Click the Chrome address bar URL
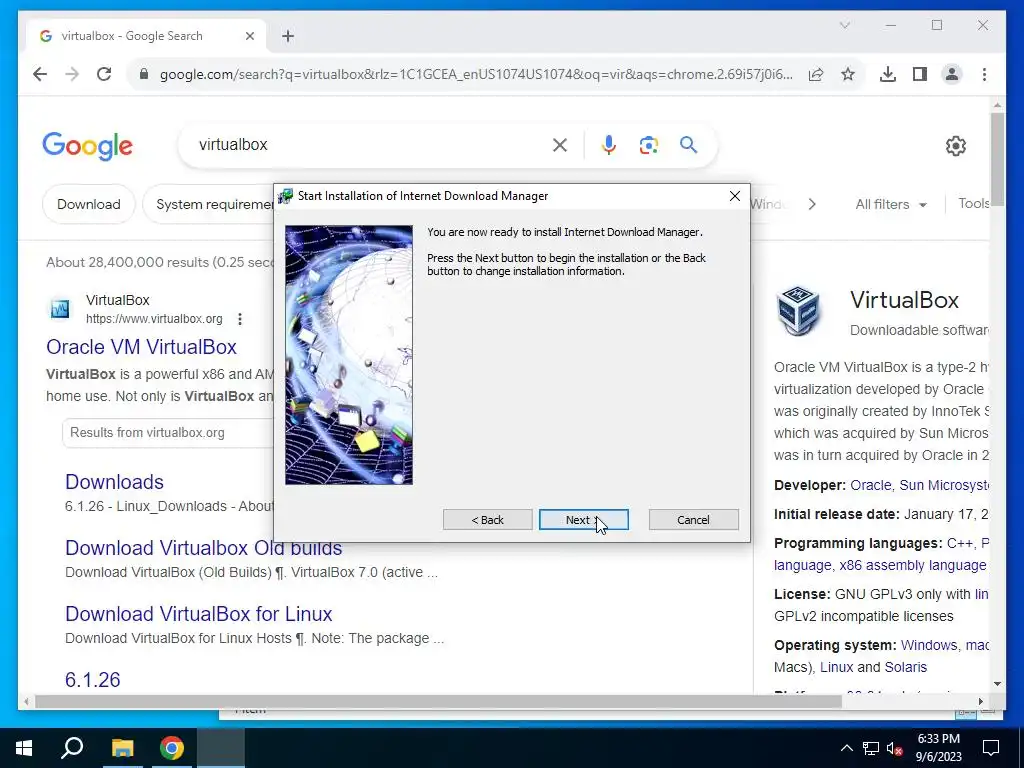This screenshot has width=1024, height=768. (475, 74)
